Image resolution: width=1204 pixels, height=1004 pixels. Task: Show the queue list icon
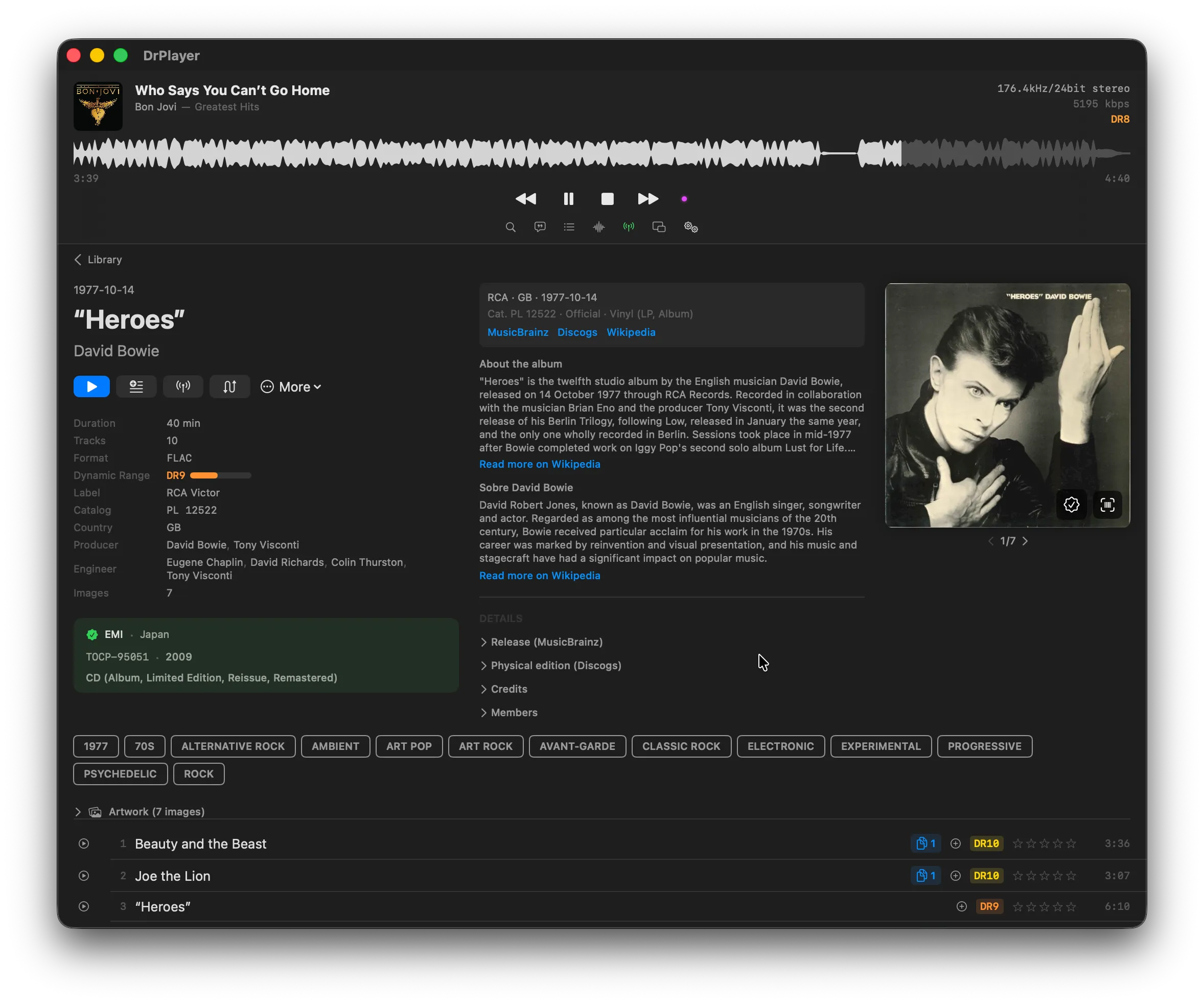pyautogui.click(x=569, y=227)
